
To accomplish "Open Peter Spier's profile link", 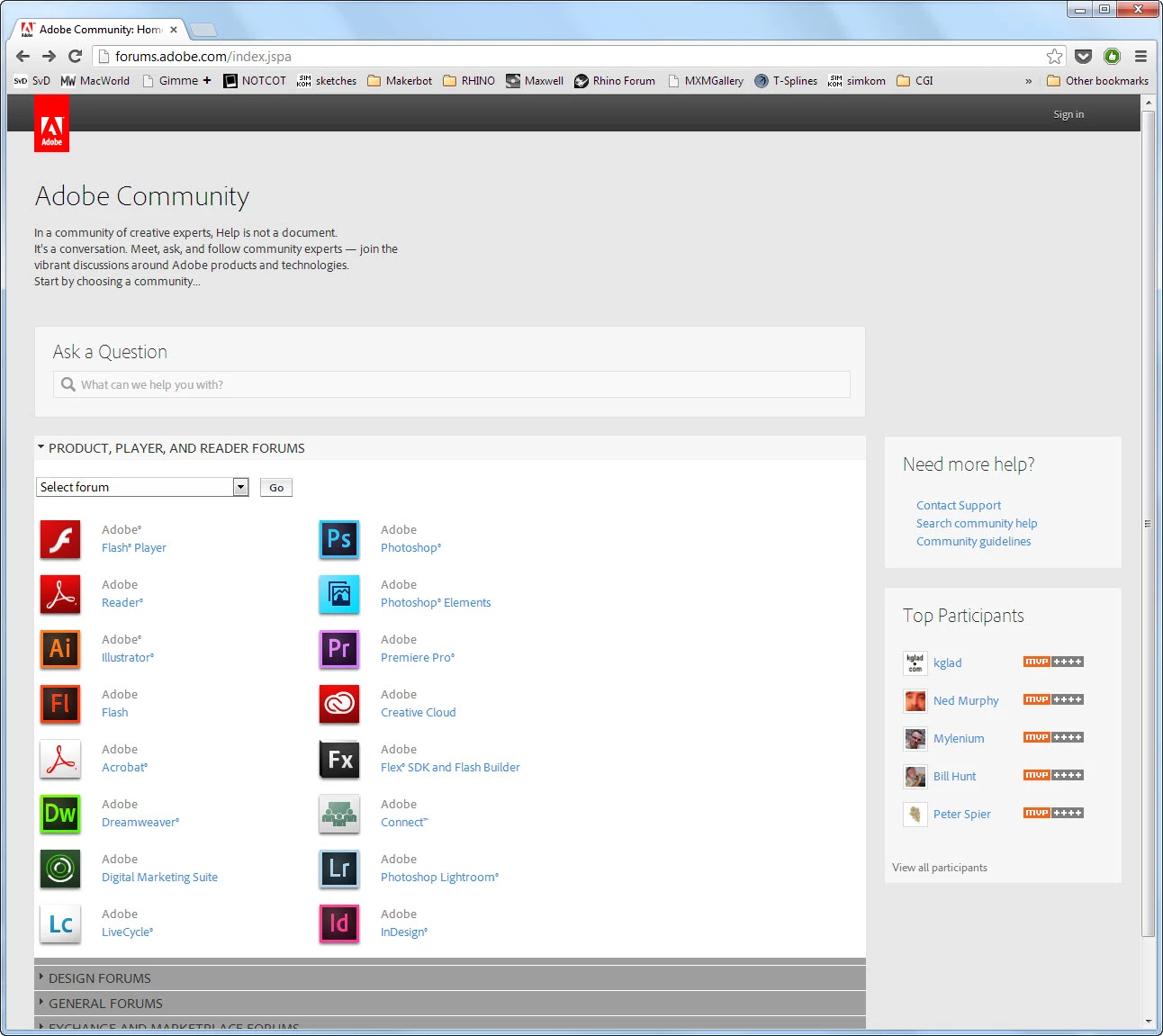I will pyautogui.click(x=962, y=815).
